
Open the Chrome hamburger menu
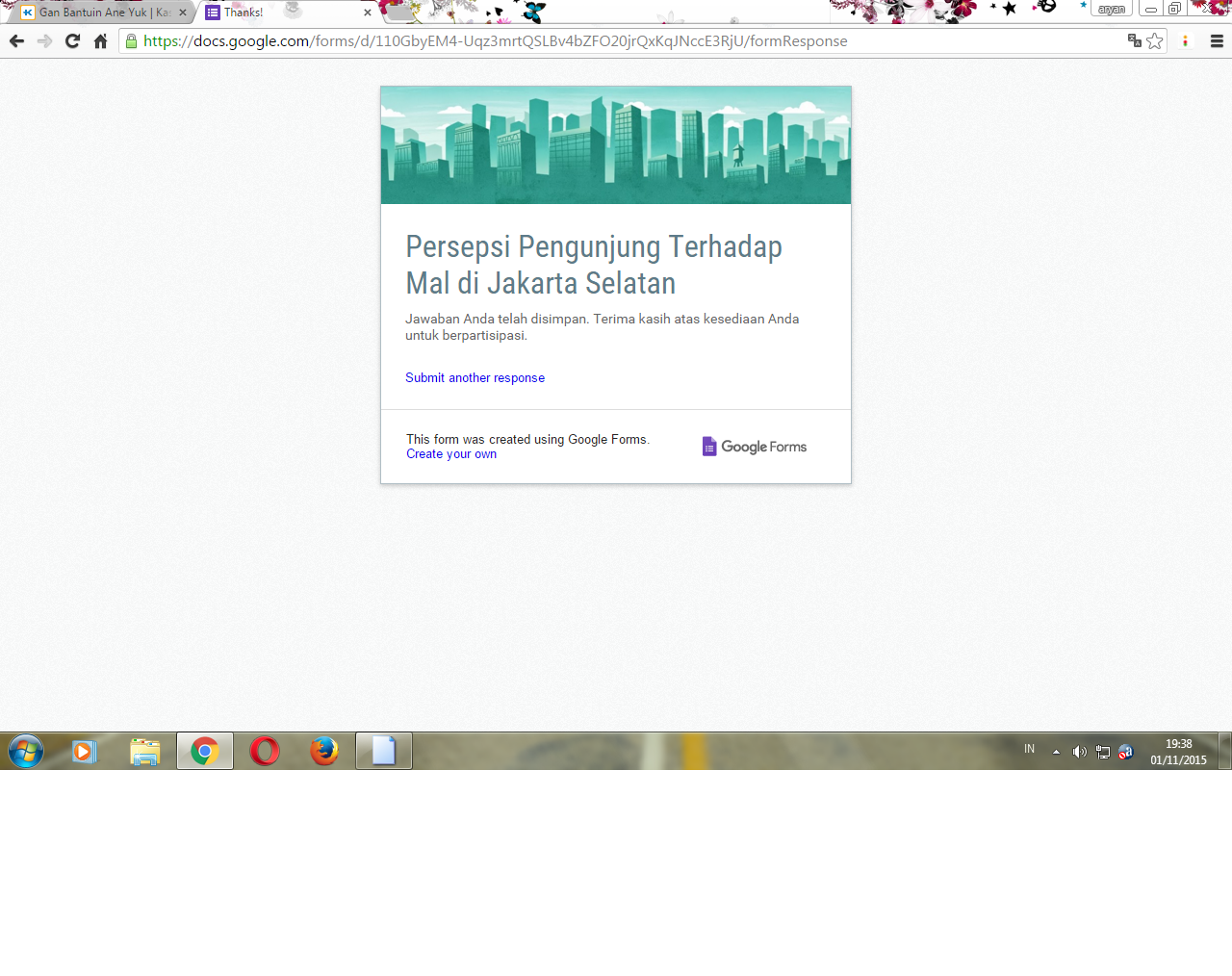click(x=1217, y=41)
